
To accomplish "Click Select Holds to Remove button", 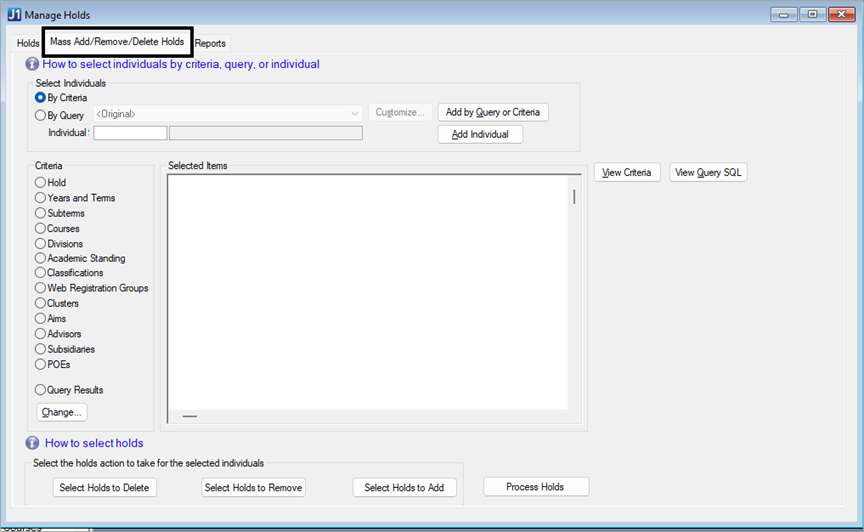I will [x=253, y=488].
